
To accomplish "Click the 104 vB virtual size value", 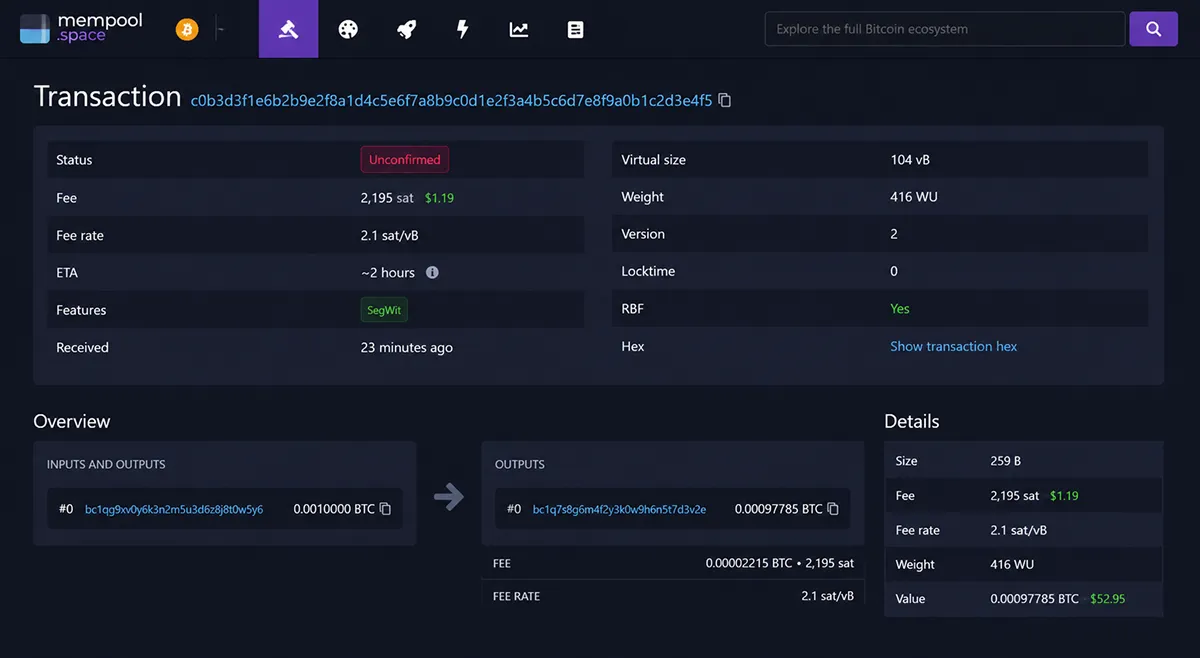I will [x=910, y=160].
